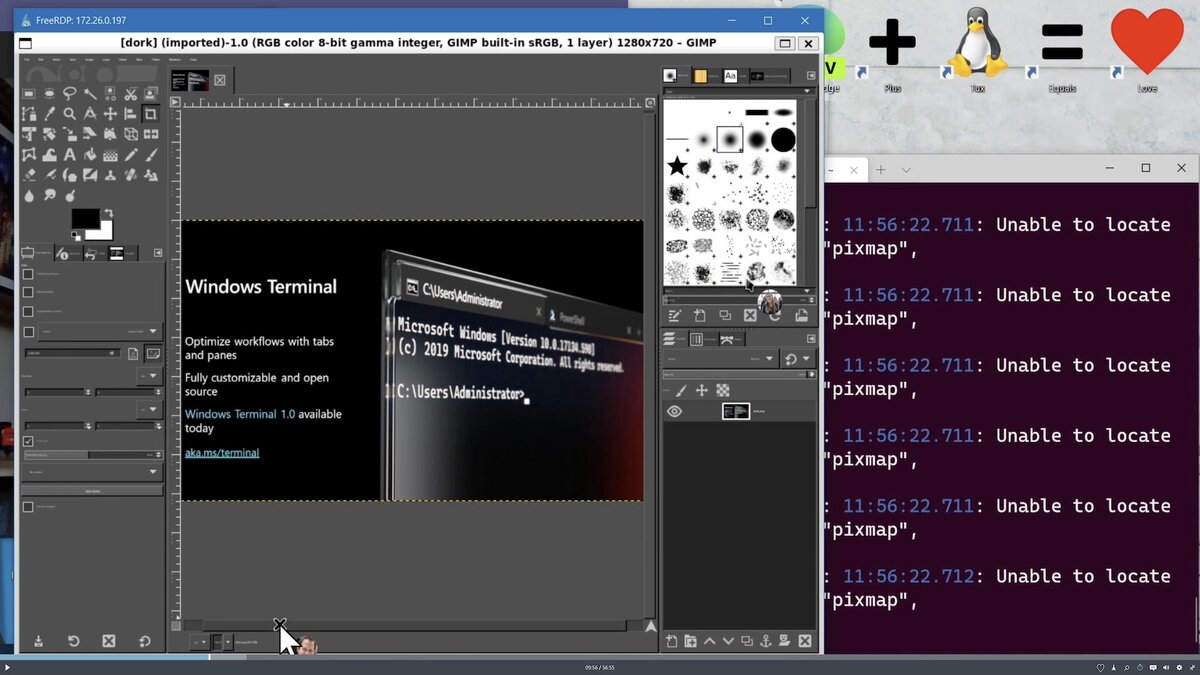Select the Bucket Fill tool

click(90, 155)
